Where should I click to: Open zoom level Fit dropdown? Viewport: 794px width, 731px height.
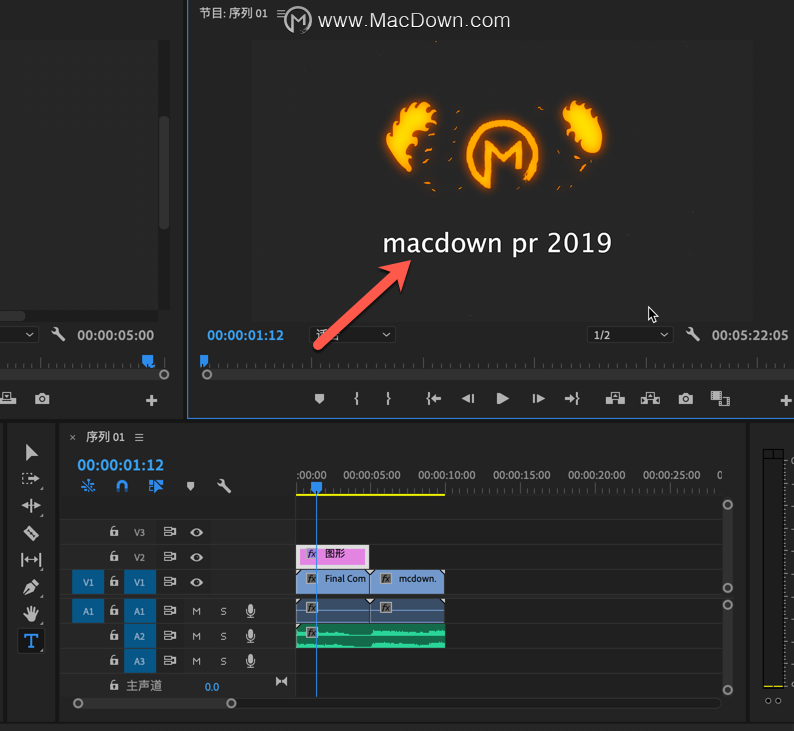point(352,335)
